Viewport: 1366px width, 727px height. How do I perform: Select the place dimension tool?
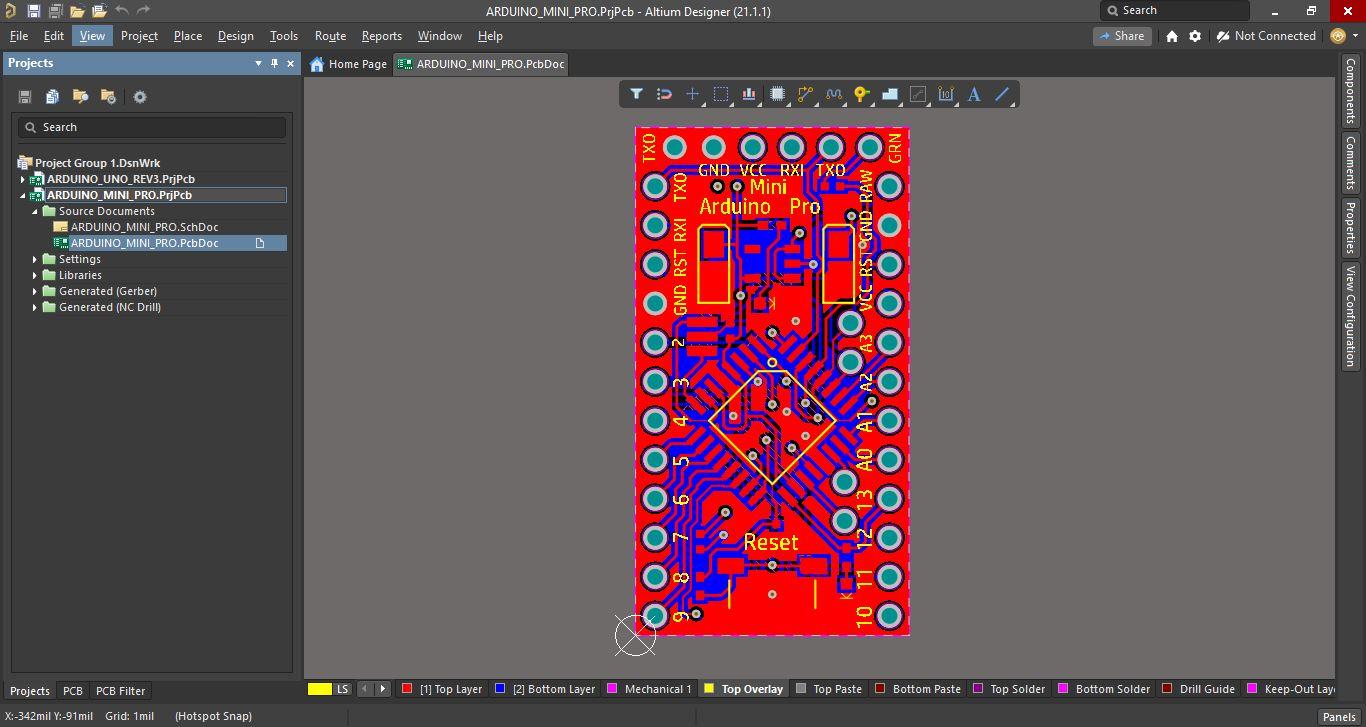(946, 94)
